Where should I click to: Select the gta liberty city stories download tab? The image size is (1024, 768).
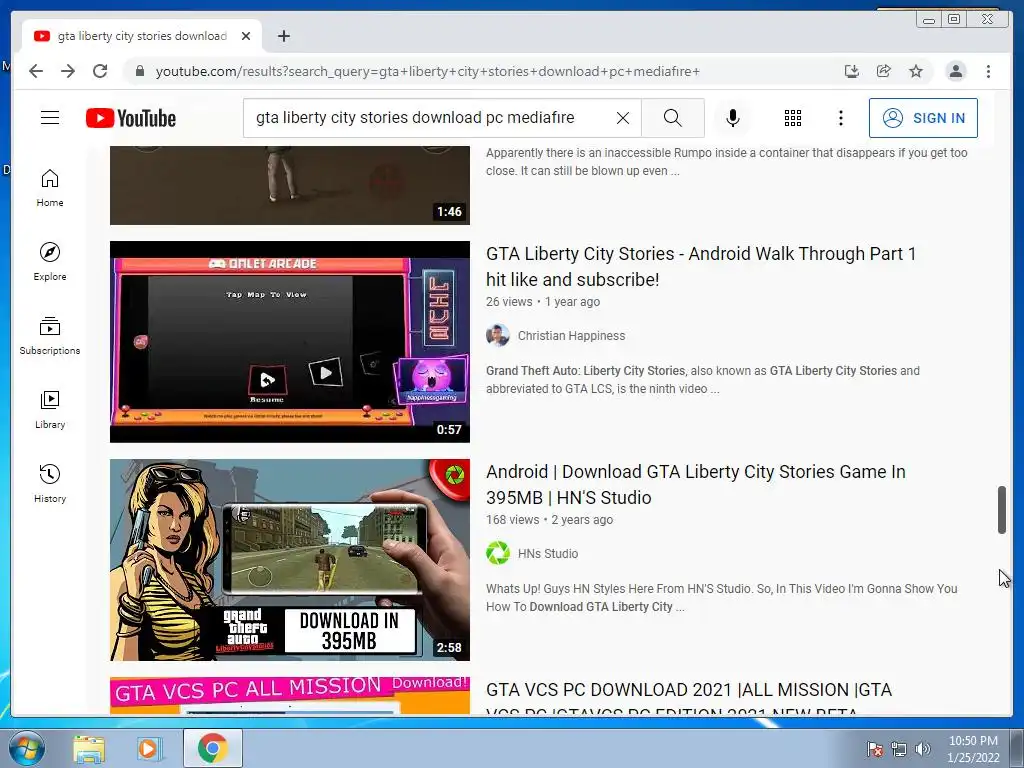tap(142, 36)
